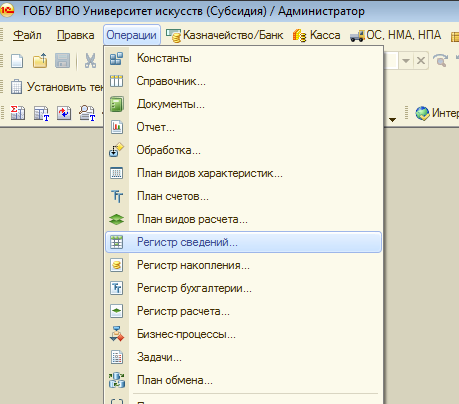This screenshot has height=404, width=459.
Task: Click the Константы menu icon
Action: coord(117,58)
